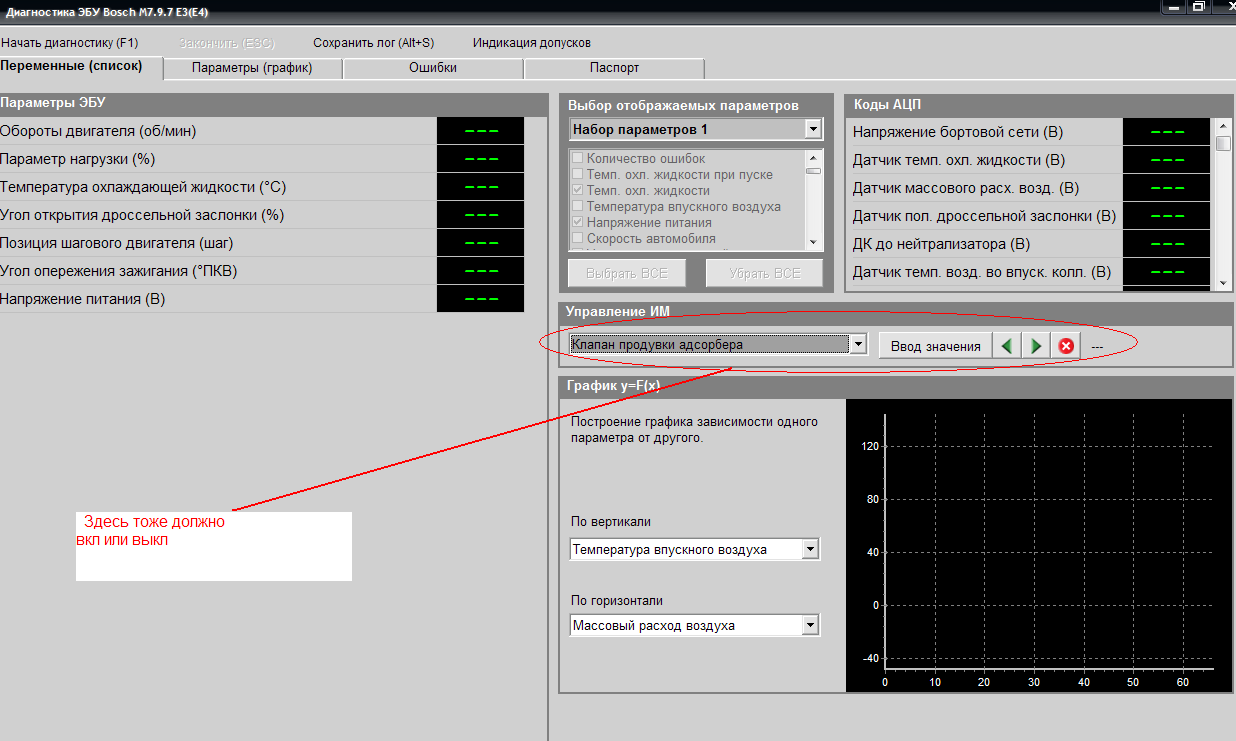The width and height of the screenshot is (1236, 741).
Task: Click down arrow of Коды АЦП scrollbar
Action: pos(1223,283)
